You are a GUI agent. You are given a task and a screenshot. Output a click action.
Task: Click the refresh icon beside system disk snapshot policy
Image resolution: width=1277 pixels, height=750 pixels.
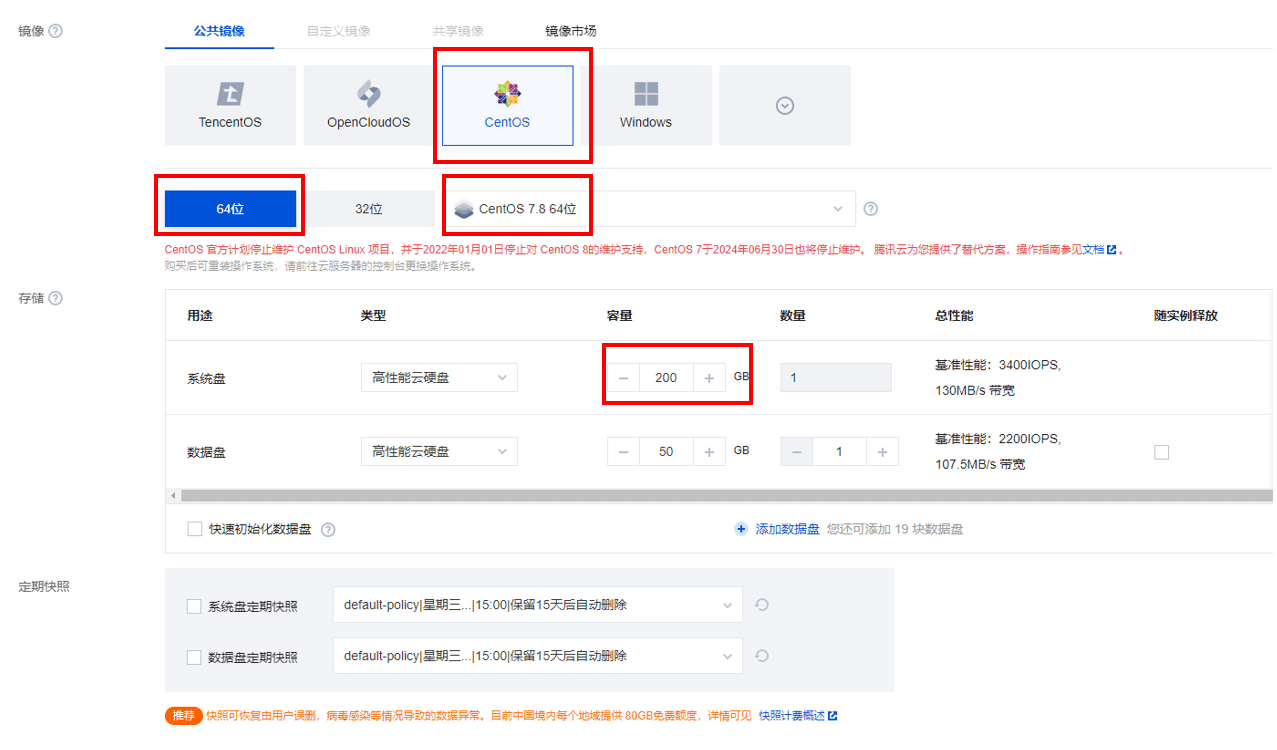(x=761, y=604)
